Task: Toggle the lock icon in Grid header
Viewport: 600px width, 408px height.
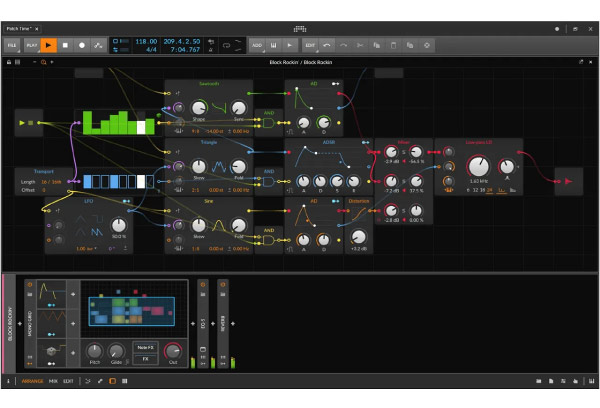Action: click(x=9, y=62)
